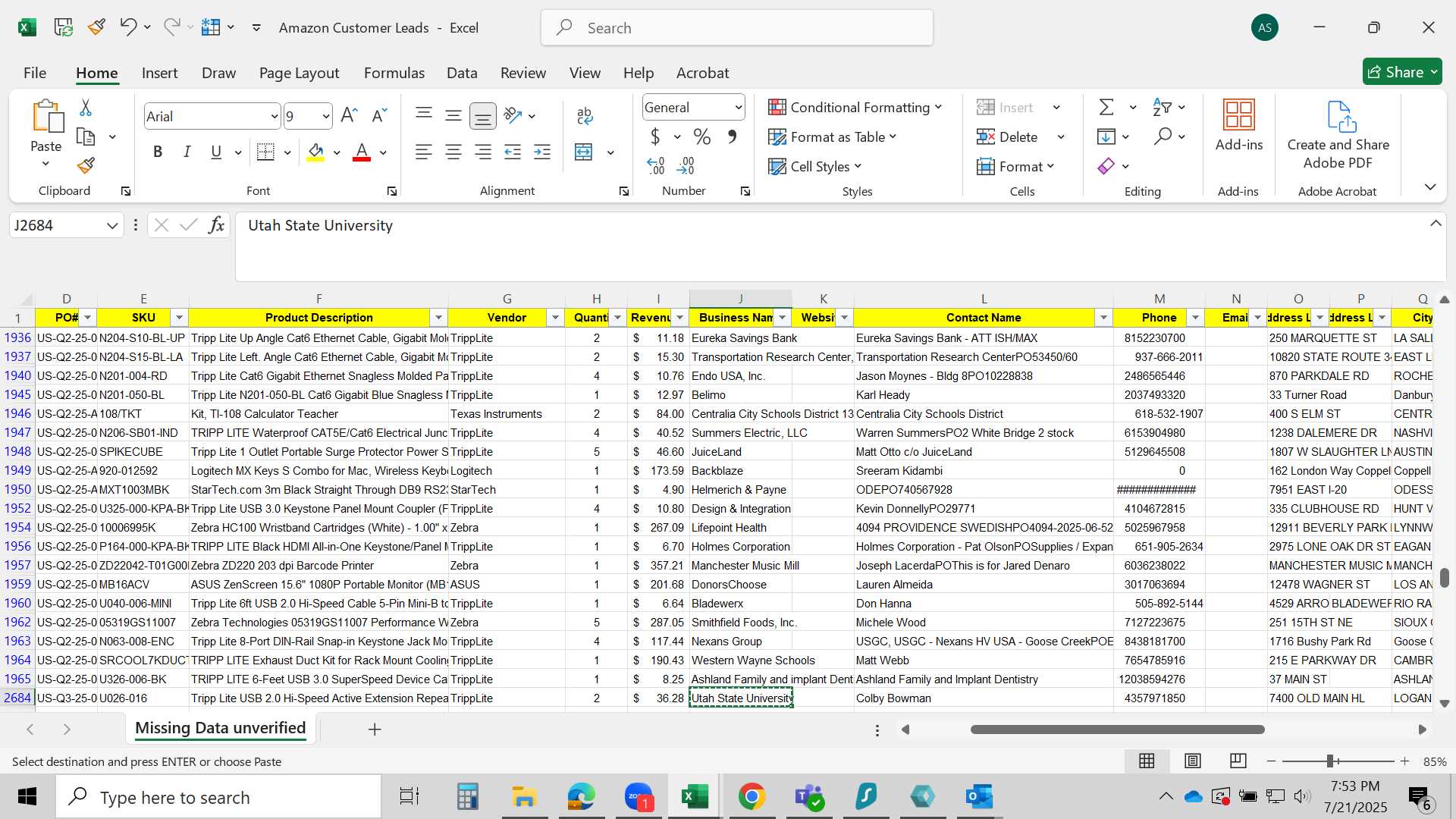Expand the formula bar chevron
1456x819 pixels.
point(1436,223)
